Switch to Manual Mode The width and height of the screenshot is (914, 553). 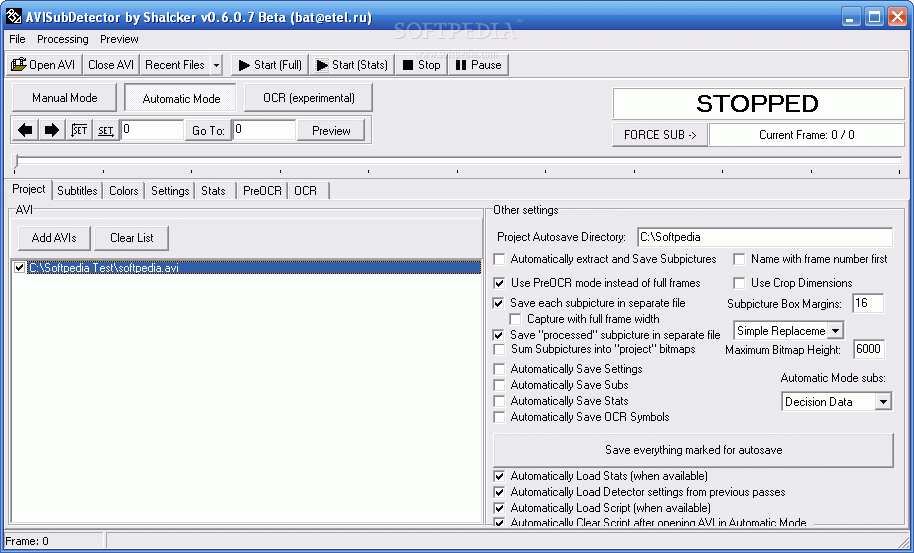65,97
